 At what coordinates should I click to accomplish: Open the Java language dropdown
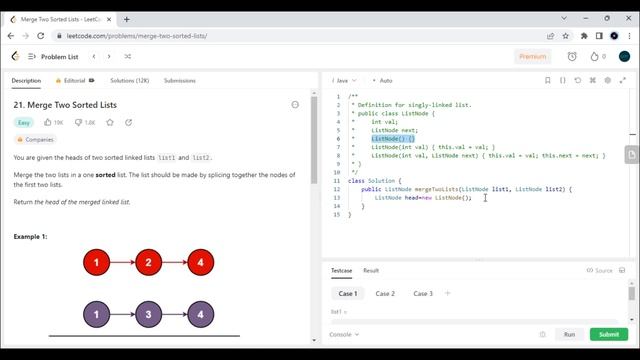coord(344,81)
